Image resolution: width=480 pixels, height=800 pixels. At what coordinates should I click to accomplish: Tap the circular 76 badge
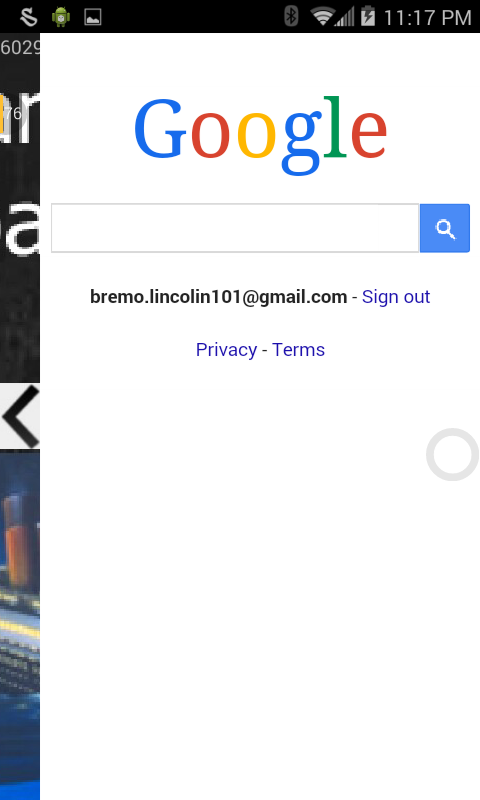pos(13,113)
